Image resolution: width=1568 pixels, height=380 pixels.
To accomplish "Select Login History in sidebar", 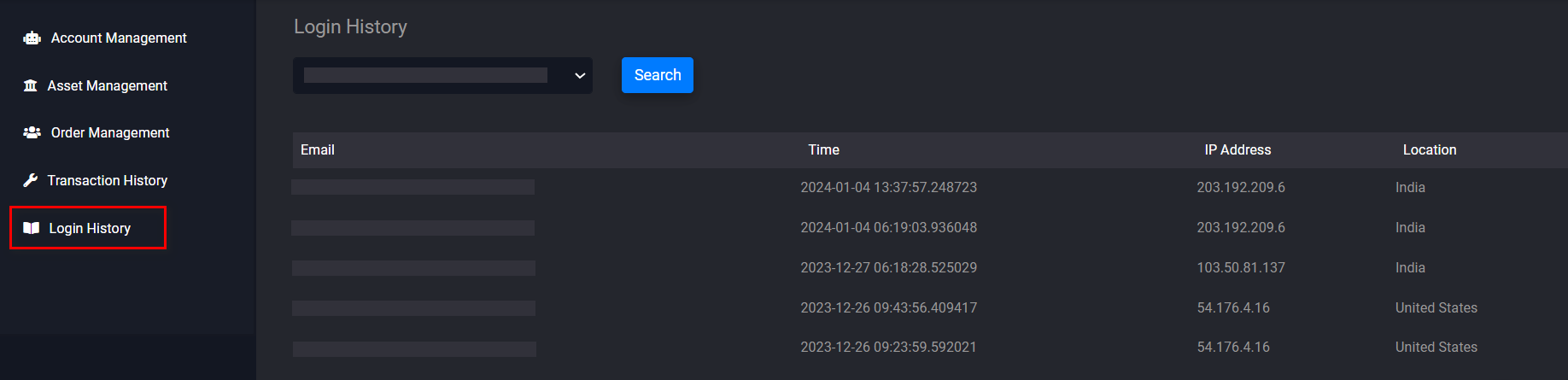I will click(90, 228).
